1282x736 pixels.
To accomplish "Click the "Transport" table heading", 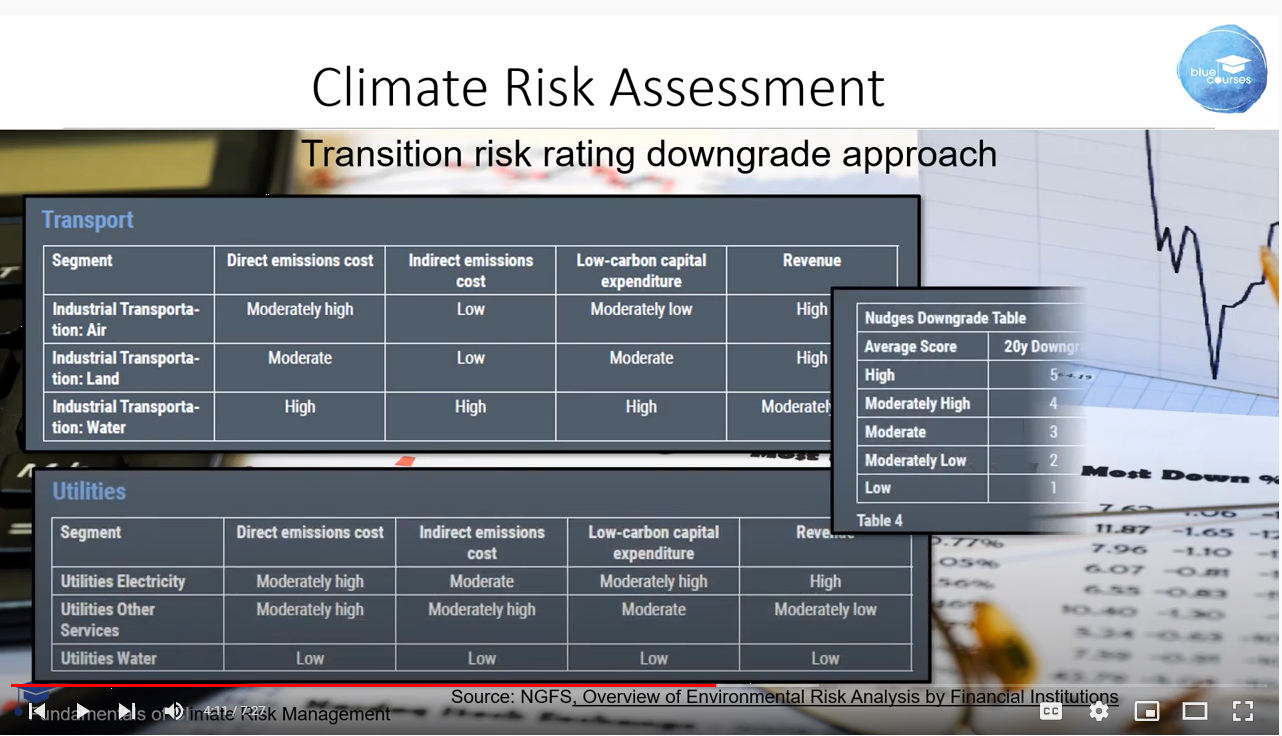I will 88,220.
